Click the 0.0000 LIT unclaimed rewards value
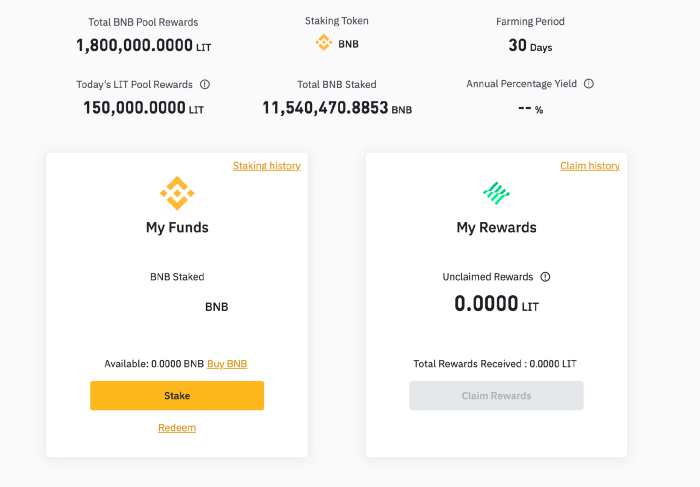Viewport: 700px width, 487px height. click(x=496, y=304)
